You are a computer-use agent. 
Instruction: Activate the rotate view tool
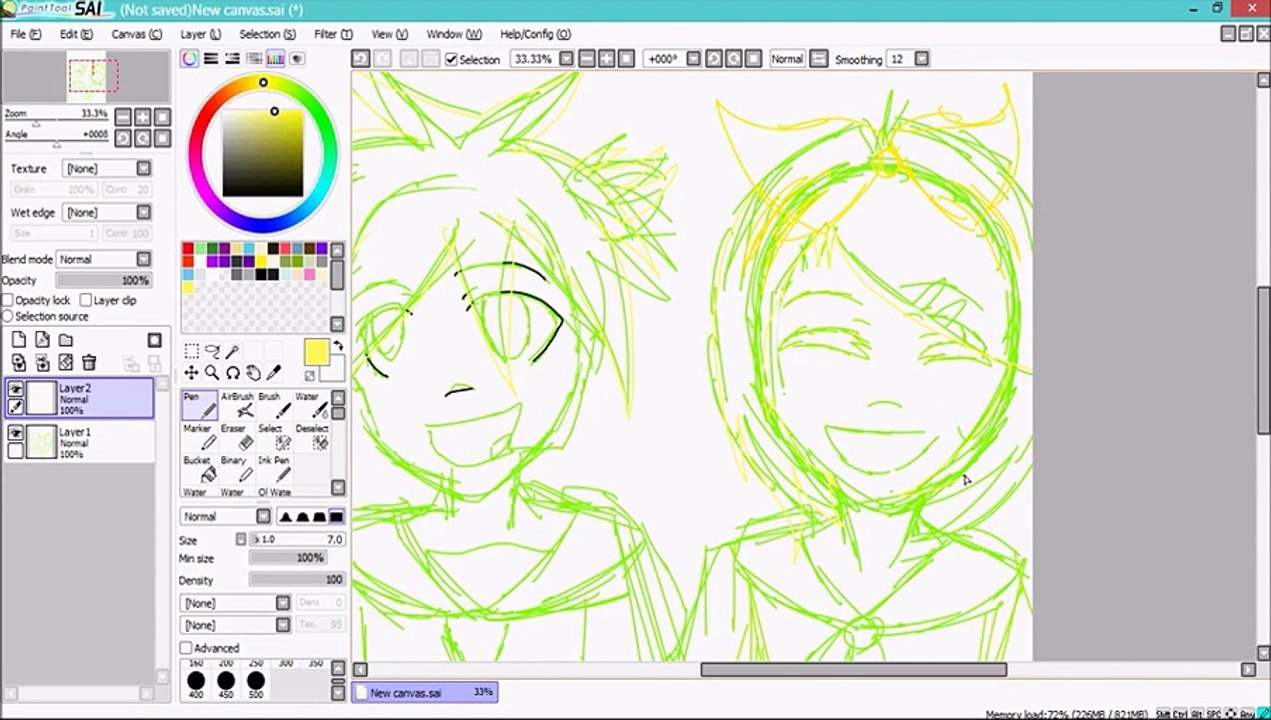[232, 373]
